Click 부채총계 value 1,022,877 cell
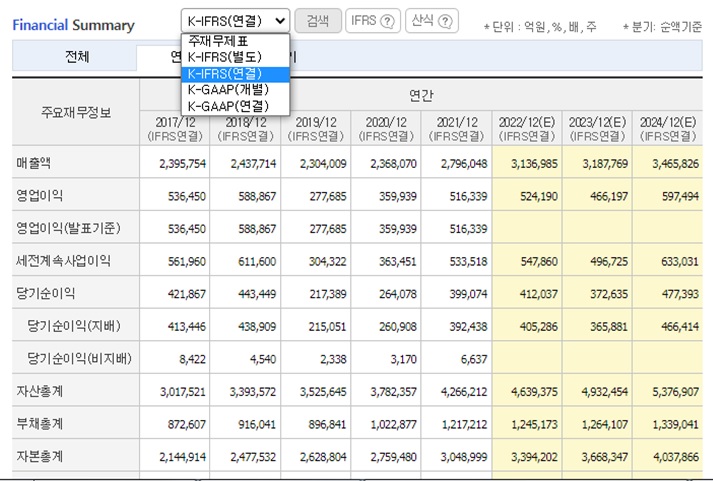Screen dimensions: 713x481 [393, 425]
